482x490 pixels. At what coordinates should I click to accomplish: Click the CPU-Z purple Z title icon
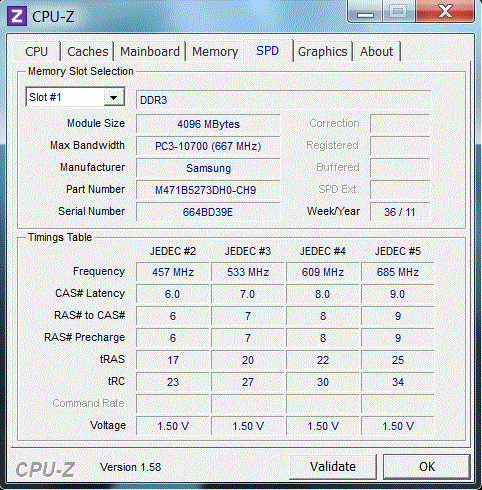pos(17,16)
